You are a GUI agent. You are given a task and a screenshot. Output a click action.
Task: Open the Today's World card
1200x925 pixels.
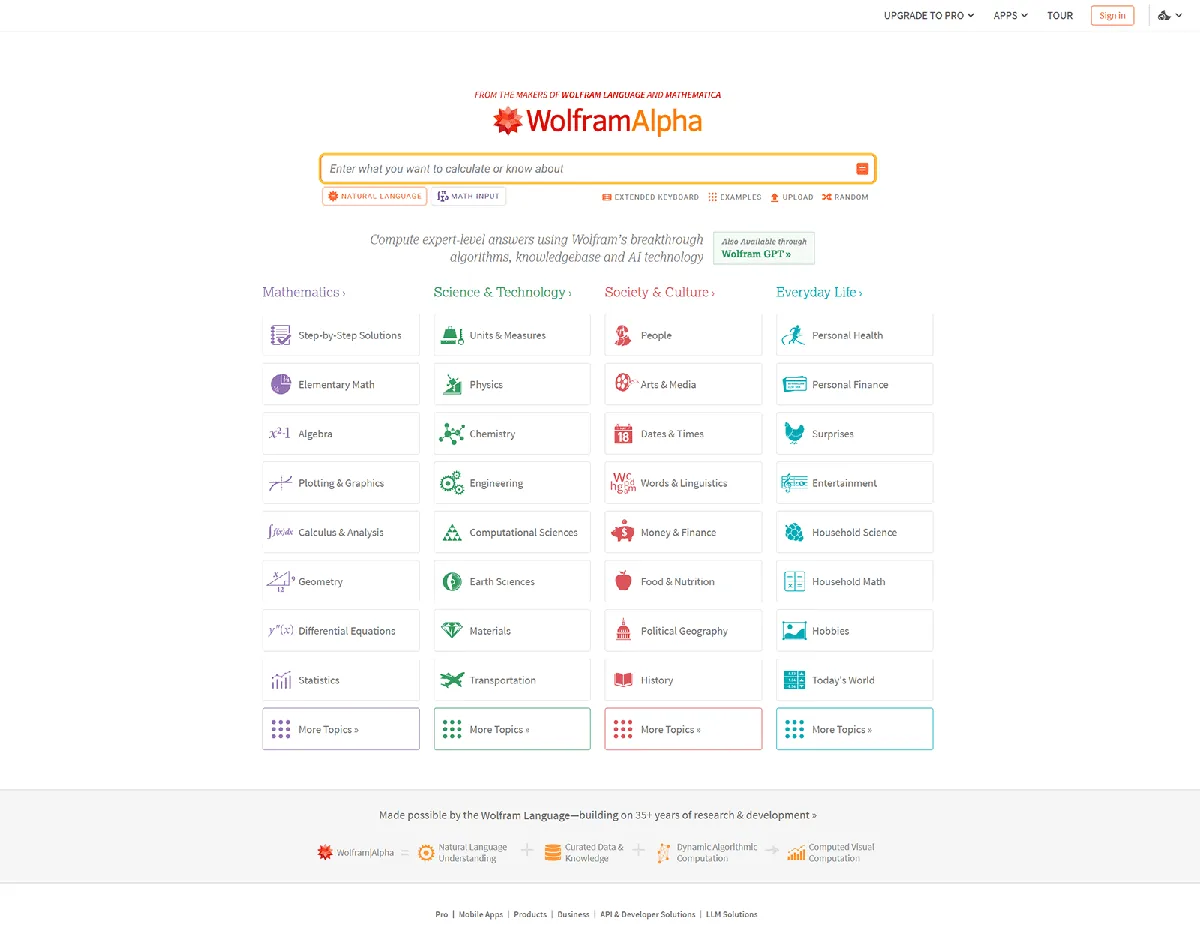pyautogui.click(x=854, y=680)
